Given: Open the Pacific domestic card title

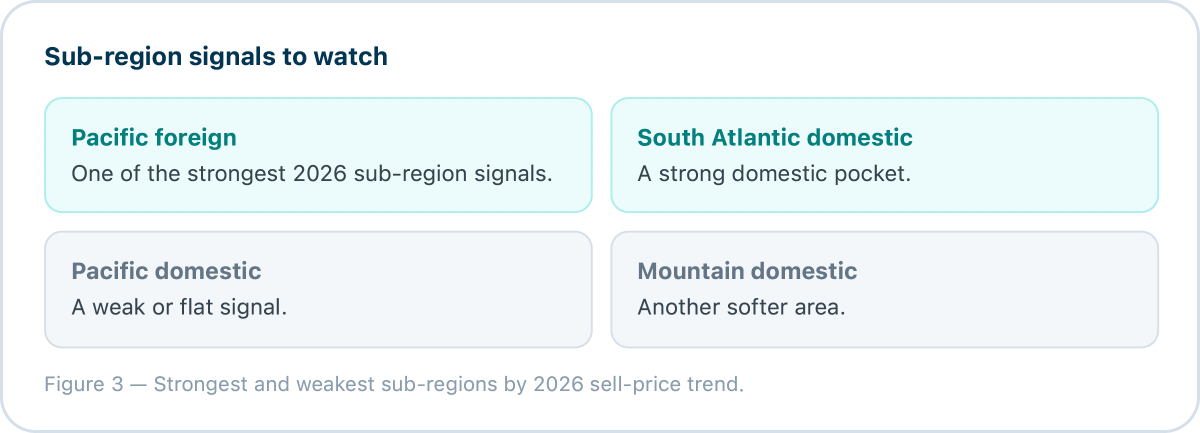Looking at the screenshot, I should (x=166, y=271).
